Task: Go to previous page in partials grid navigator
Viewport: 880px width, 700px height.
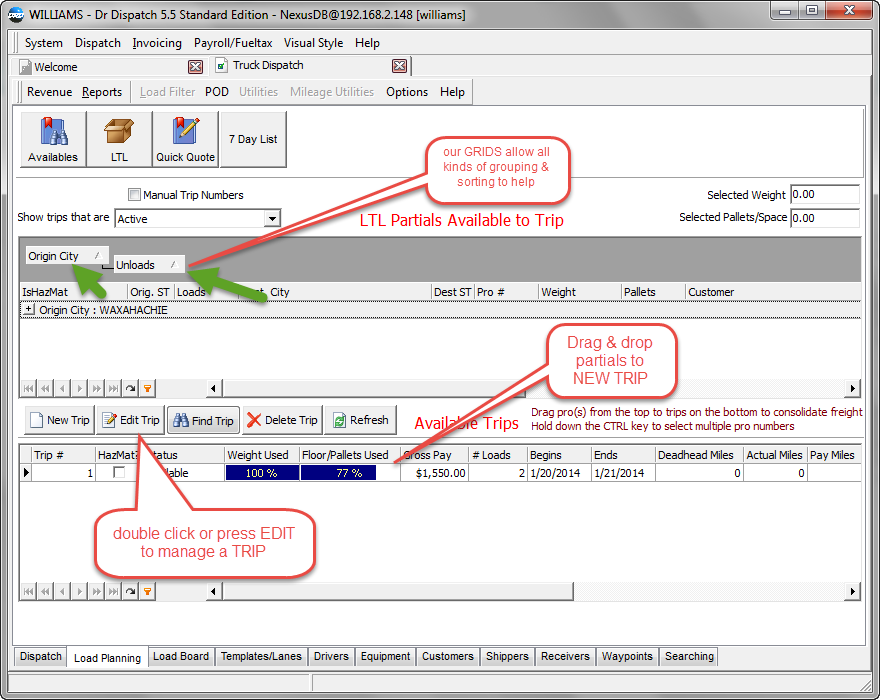Action: [45, 388]
